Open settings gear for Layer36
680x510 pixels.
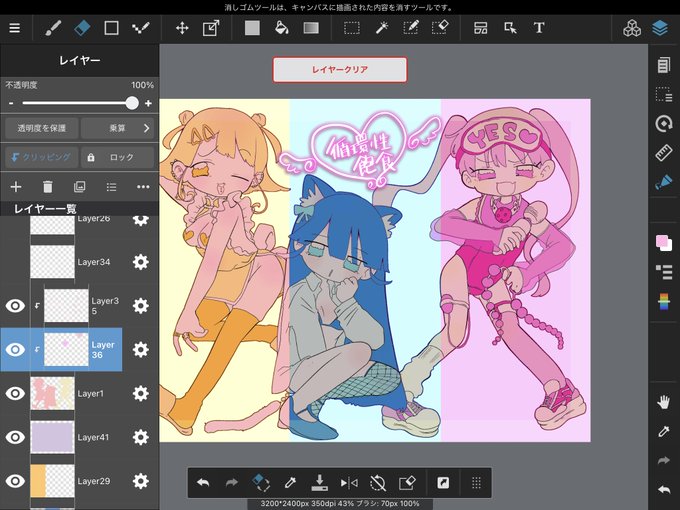point(141,350)
